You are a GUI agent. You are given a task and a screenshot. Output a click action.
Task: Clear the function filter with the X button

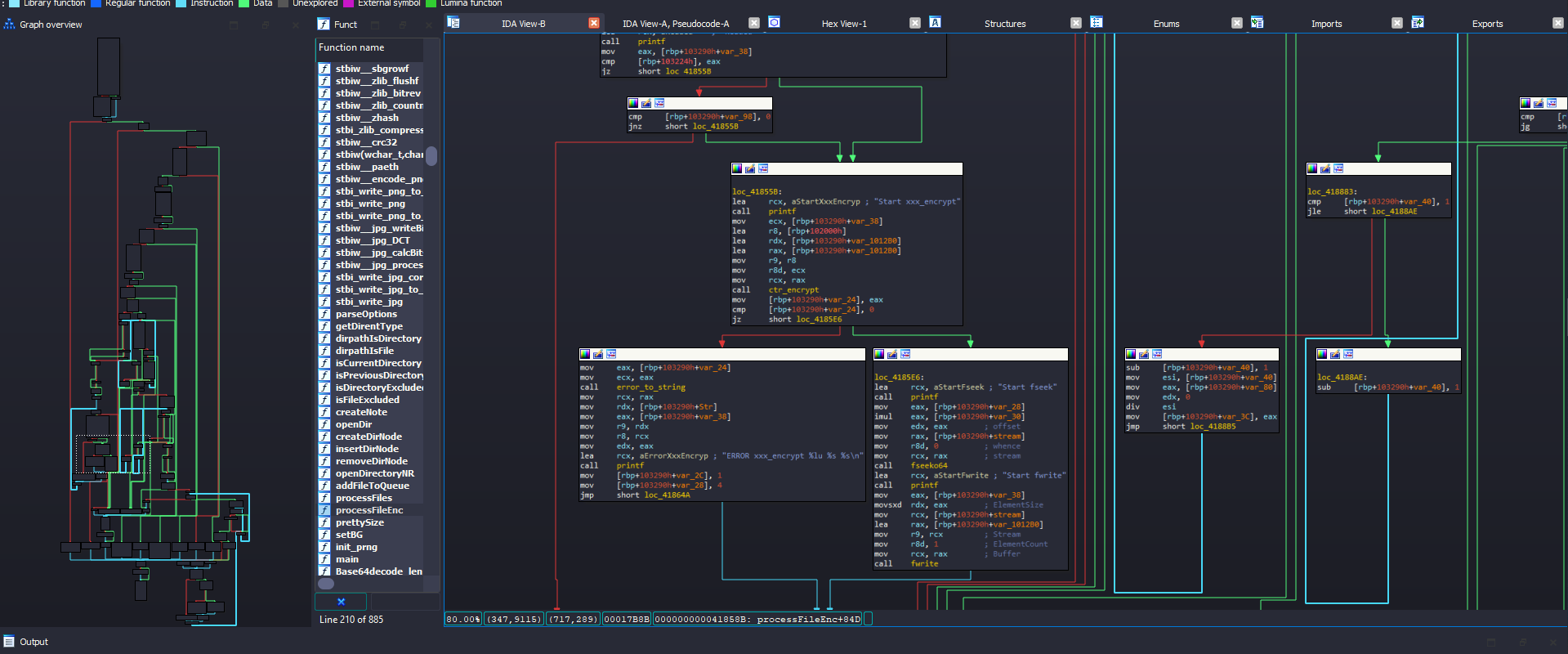342,602
